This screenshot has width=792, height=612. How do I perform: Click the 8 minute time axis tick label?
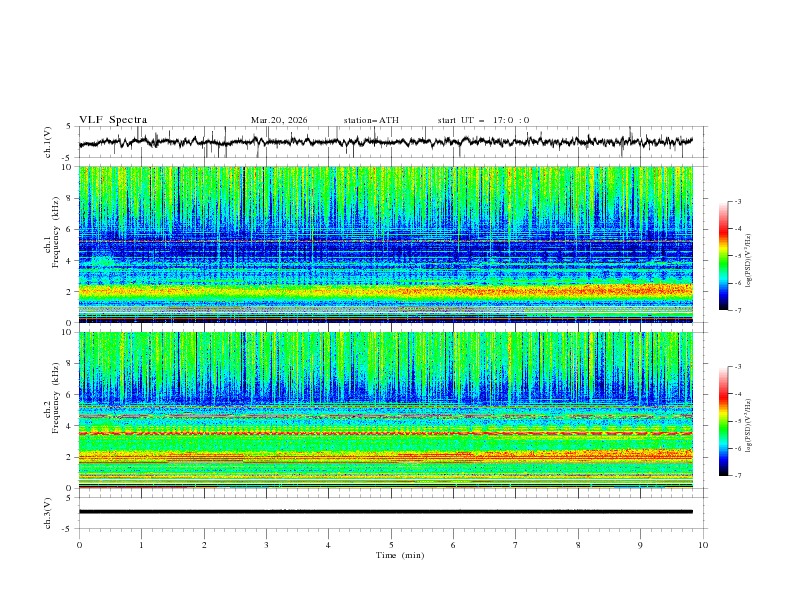[x=578, y=545]
